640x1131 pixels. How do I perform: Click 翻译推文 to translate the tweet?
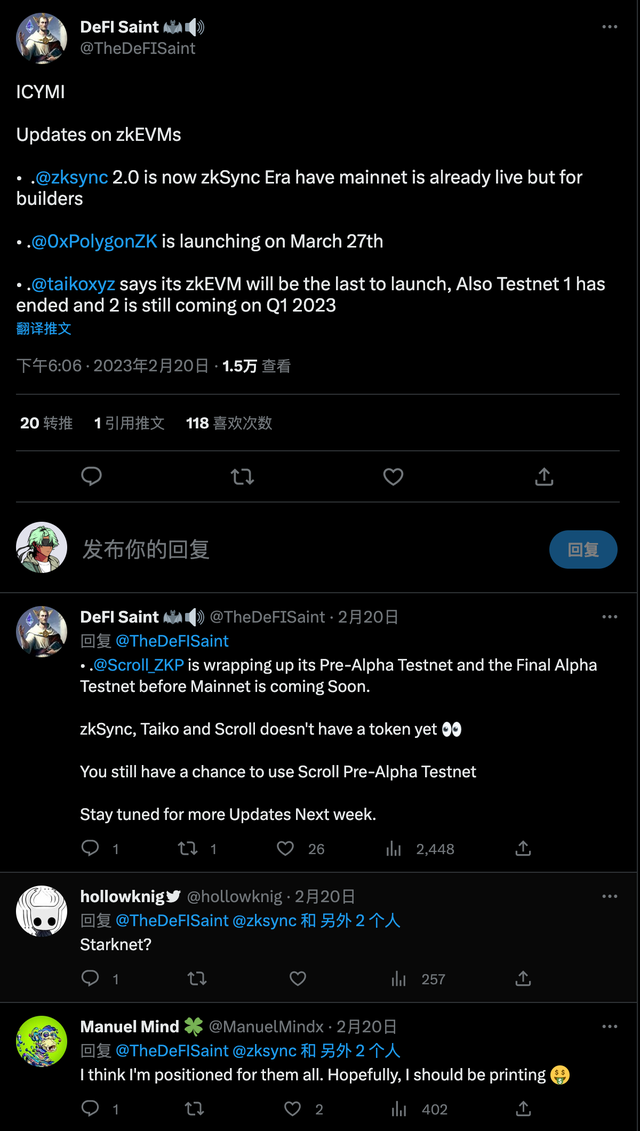[x=44, y=328]
